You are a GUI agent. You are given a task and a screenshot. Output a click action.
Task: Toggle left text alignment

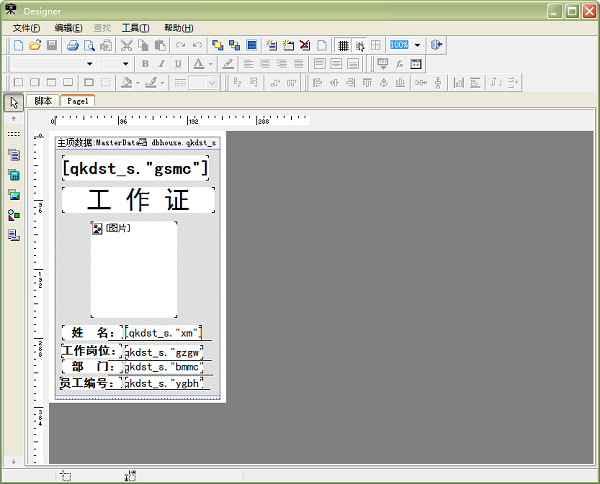tap(248, 64)
